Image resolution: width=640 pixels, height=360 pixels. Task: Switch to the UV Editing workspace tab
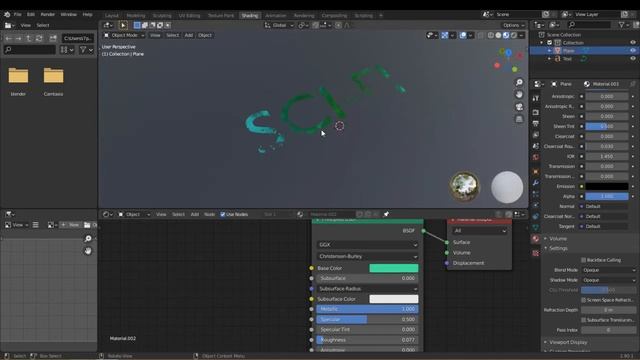(x=189, y=16)
